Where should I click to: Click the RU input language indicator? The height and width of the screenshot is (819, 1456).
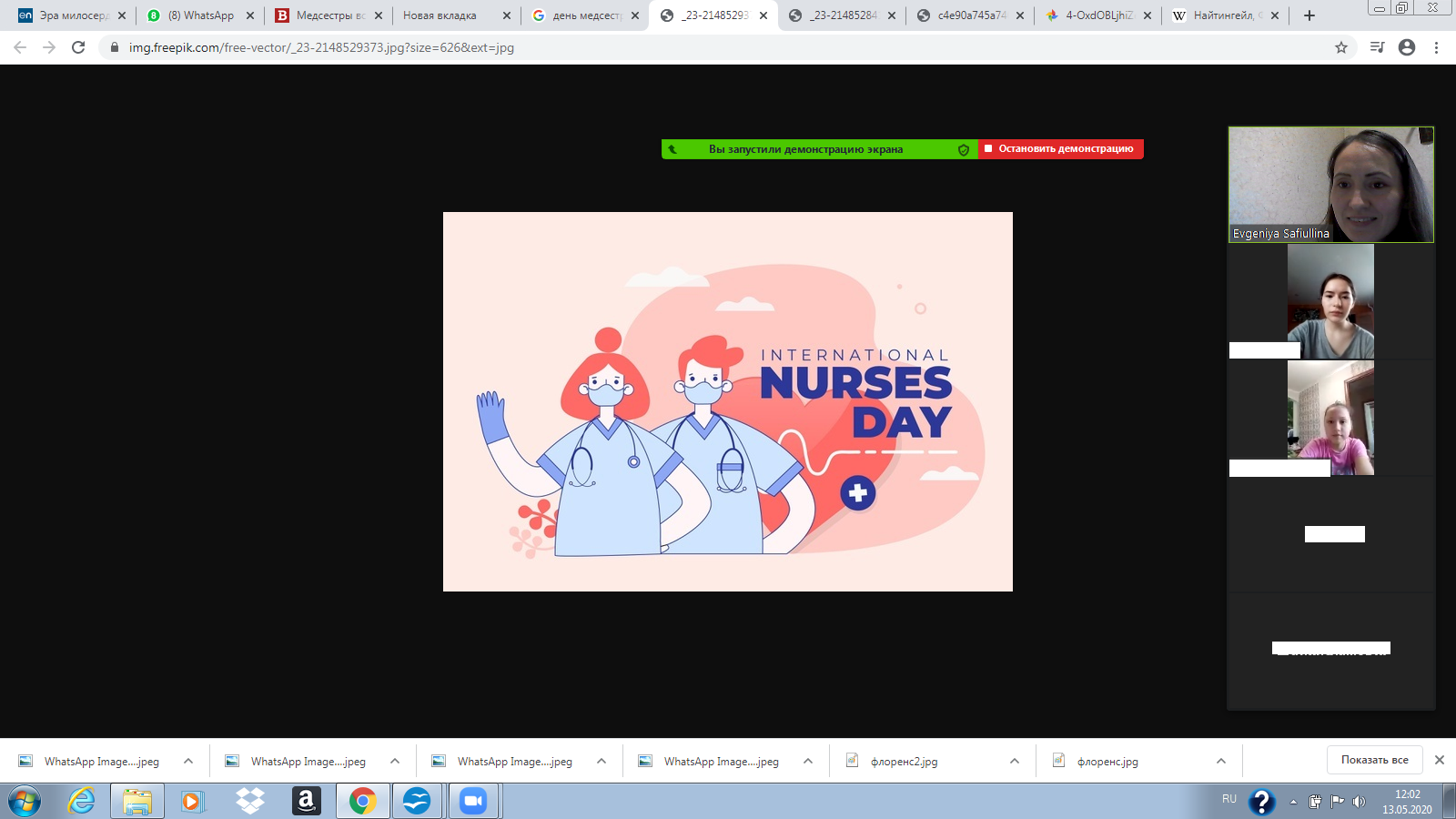tap(1229, 799)
